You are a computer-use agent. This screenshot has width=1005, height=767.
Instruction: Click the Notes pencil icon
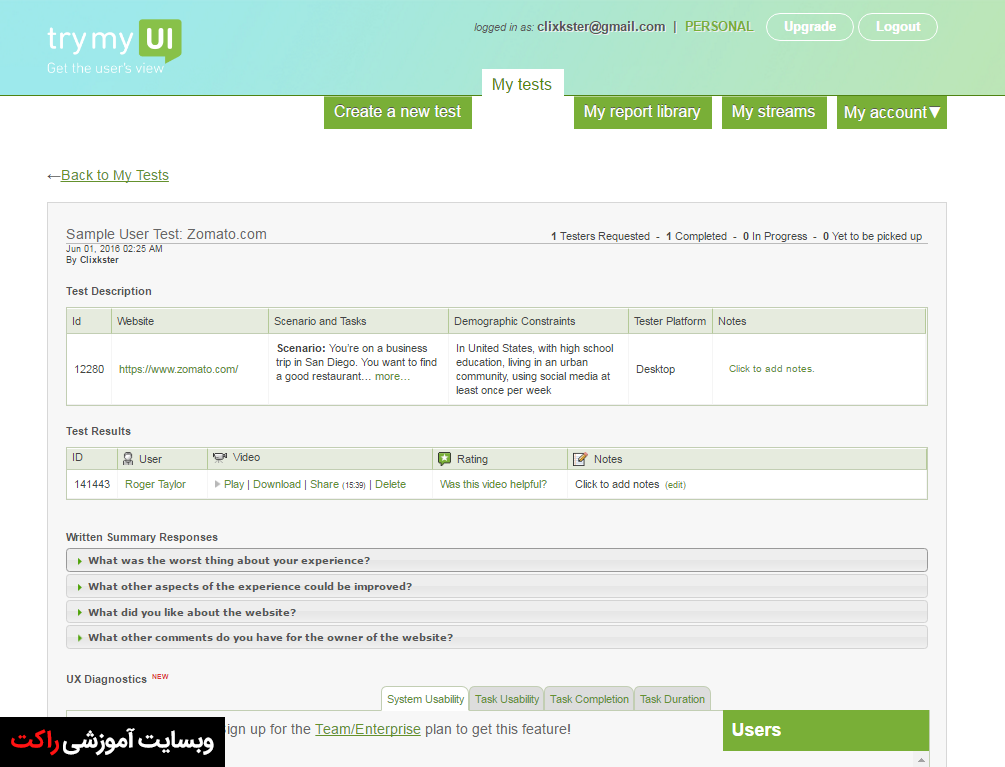580,459
